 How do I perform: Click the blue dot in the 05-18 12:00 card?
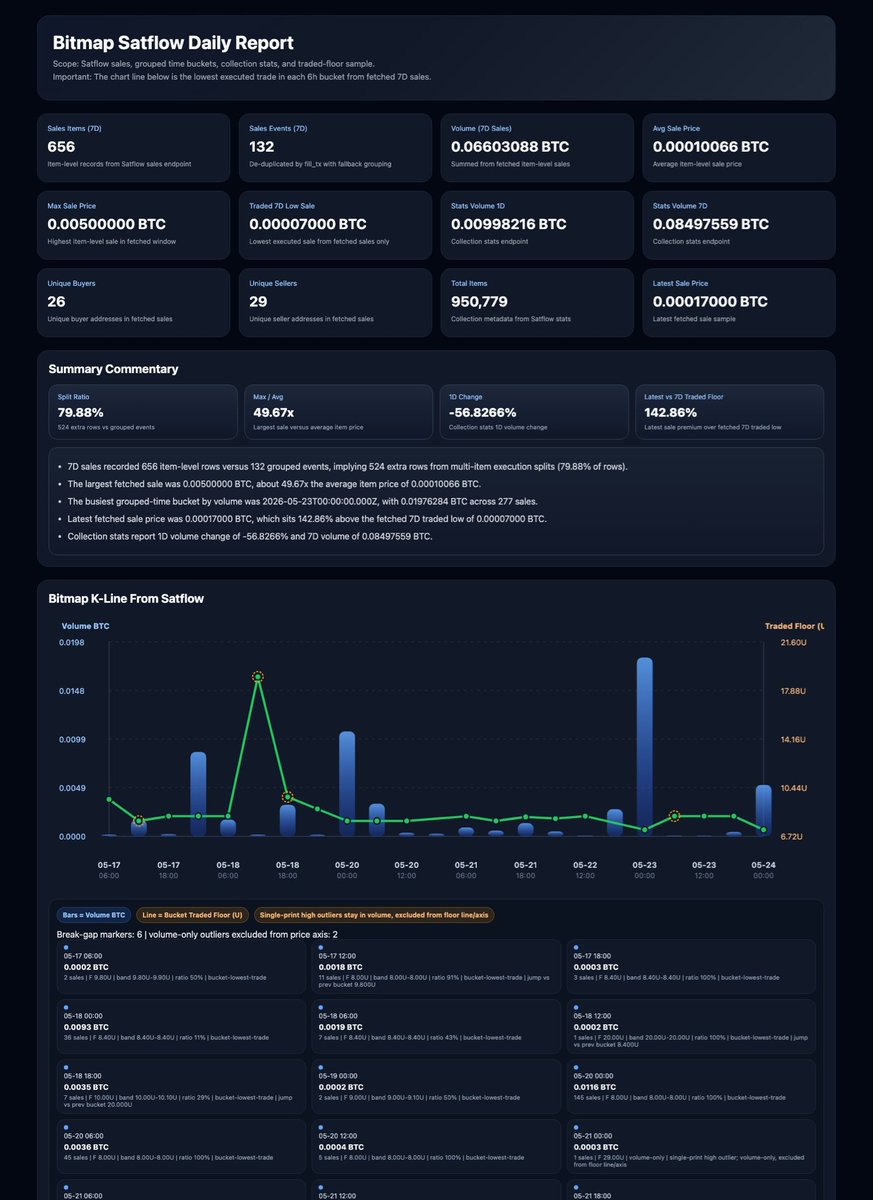(x=575, y=1006)
